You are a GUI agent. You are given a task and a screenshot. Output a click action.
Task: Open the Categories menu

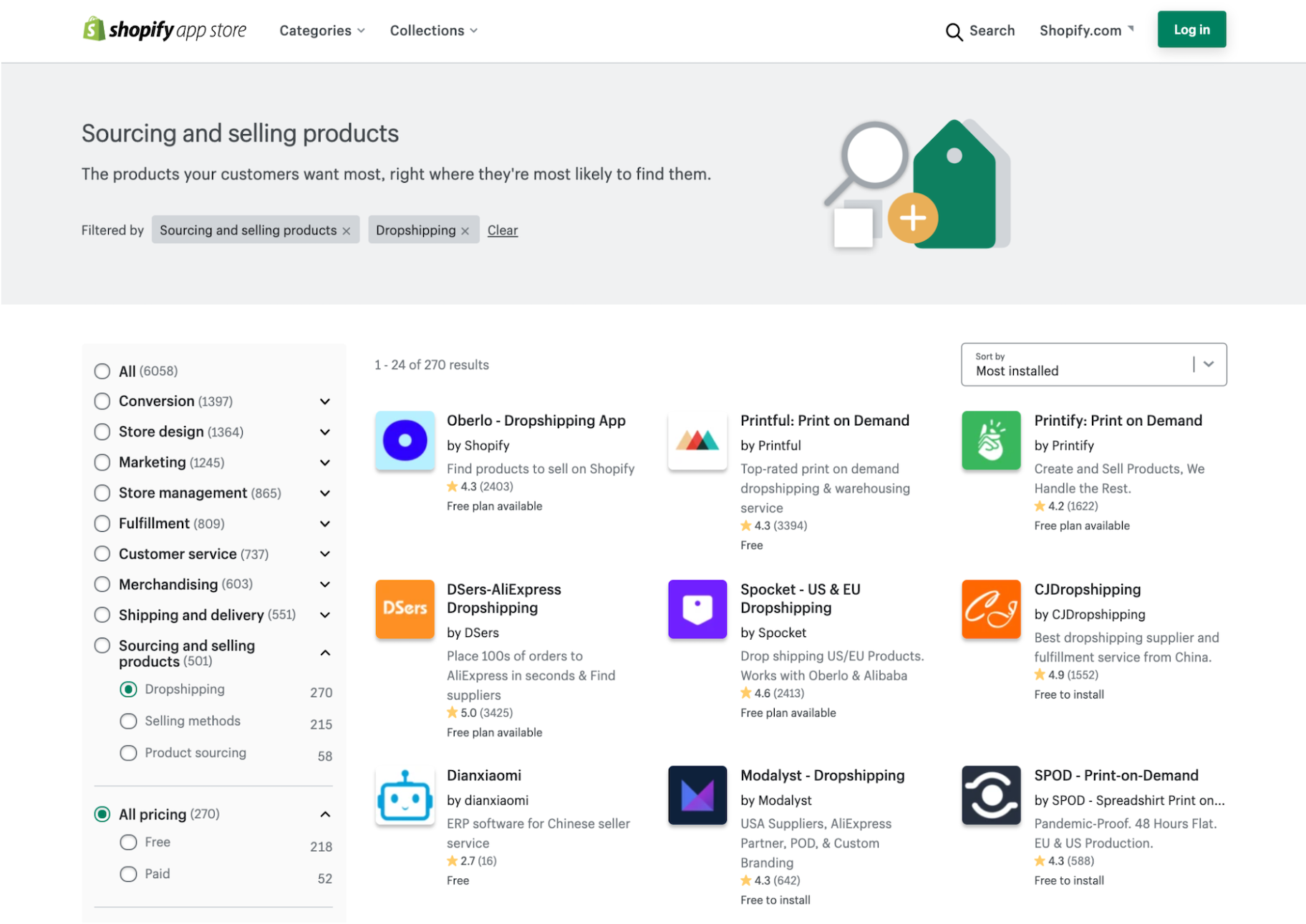pos(321,30)
